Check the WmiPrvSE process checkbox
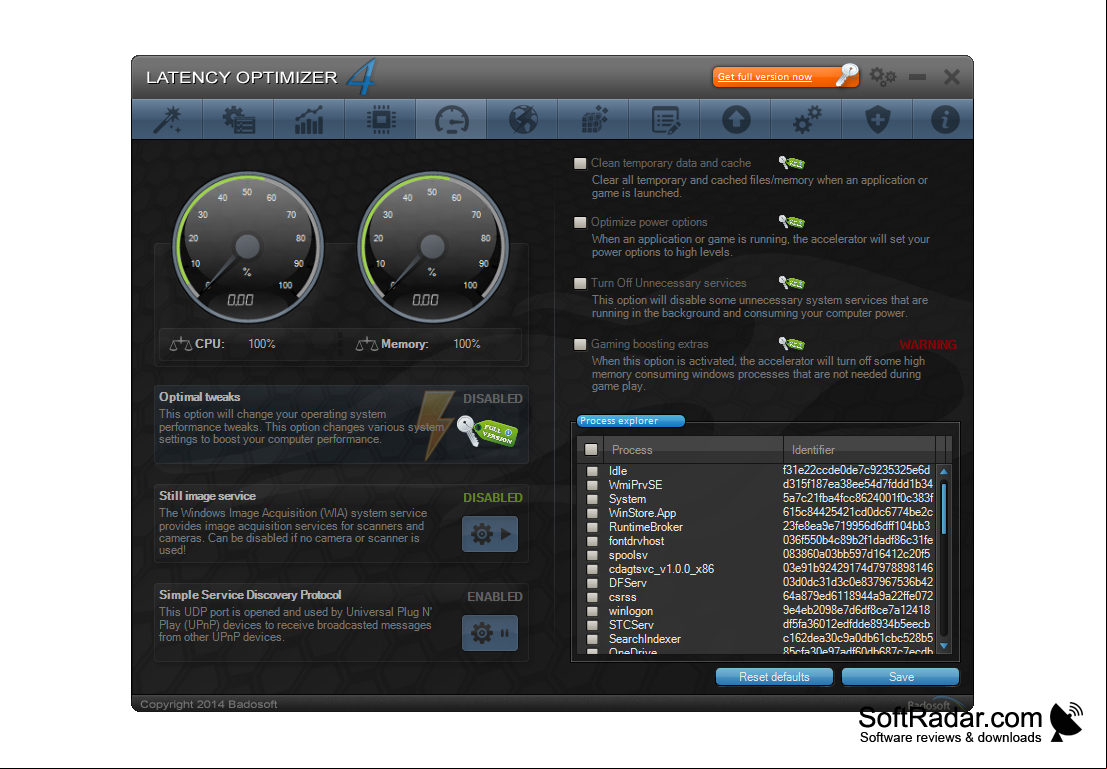This screenshot has width=1107, height=769. [592, 485]
